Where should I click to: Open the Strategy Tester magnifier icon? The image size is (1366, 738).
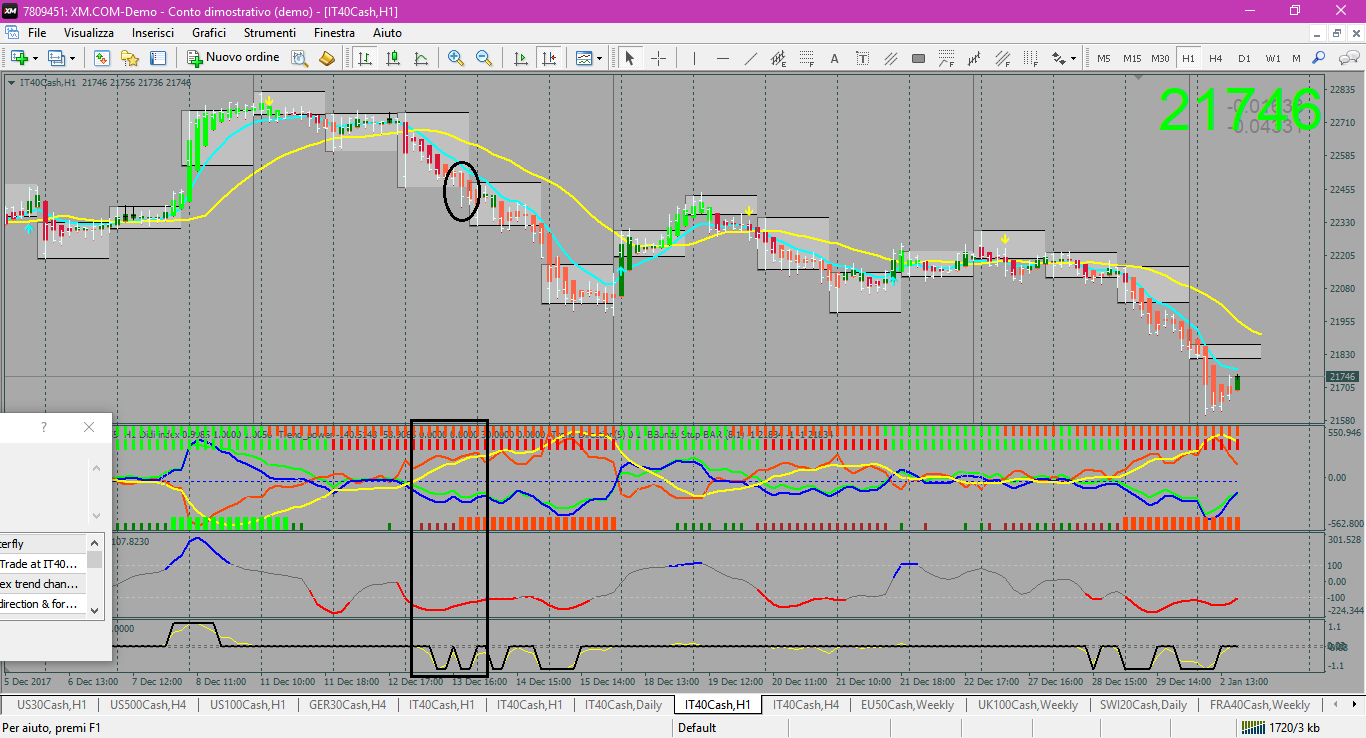[300, 58]
